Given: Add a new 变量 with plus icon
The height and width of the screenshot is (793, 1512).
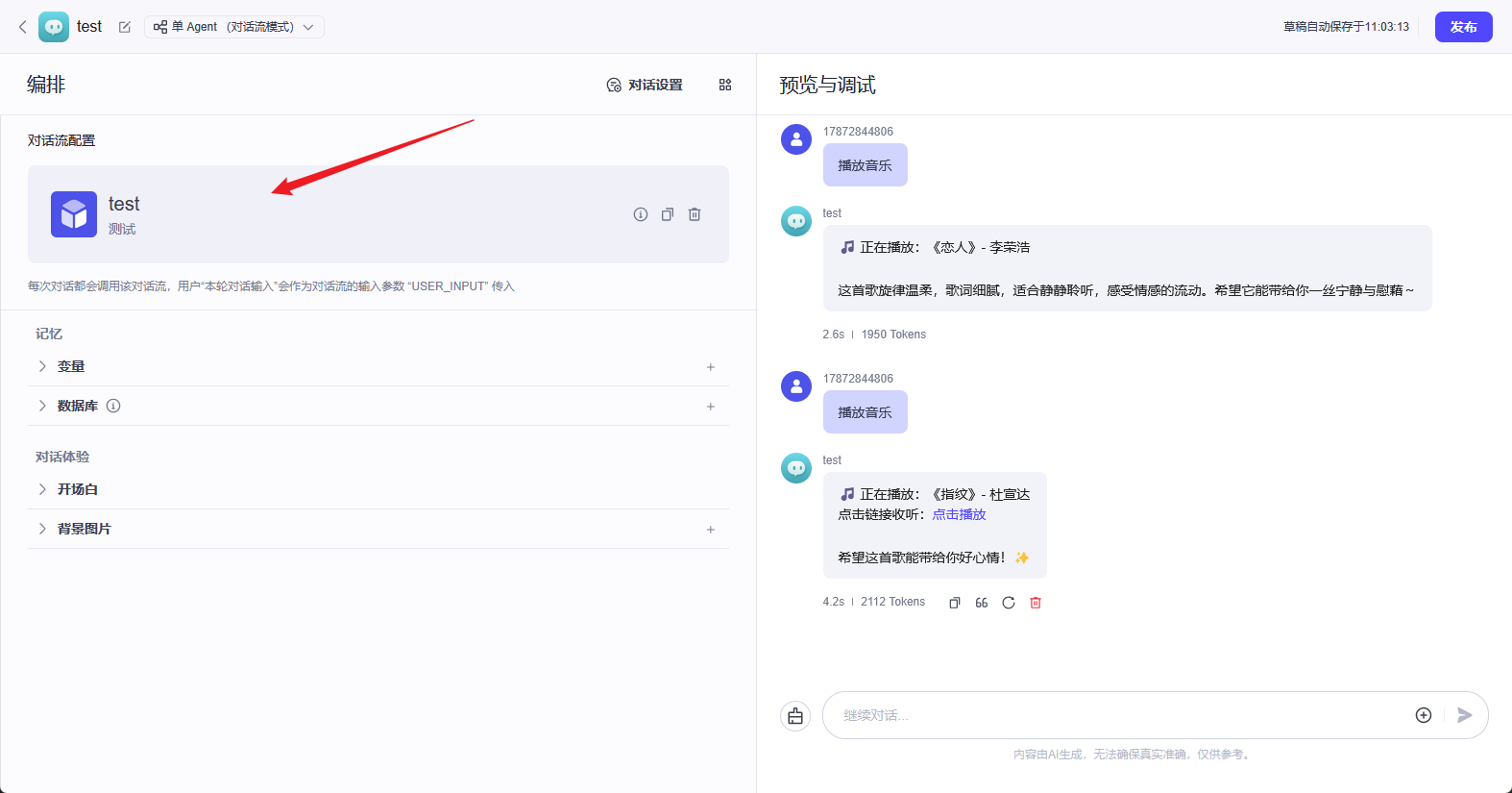Looking at the screenshot, I should click(x=711, y=367).
